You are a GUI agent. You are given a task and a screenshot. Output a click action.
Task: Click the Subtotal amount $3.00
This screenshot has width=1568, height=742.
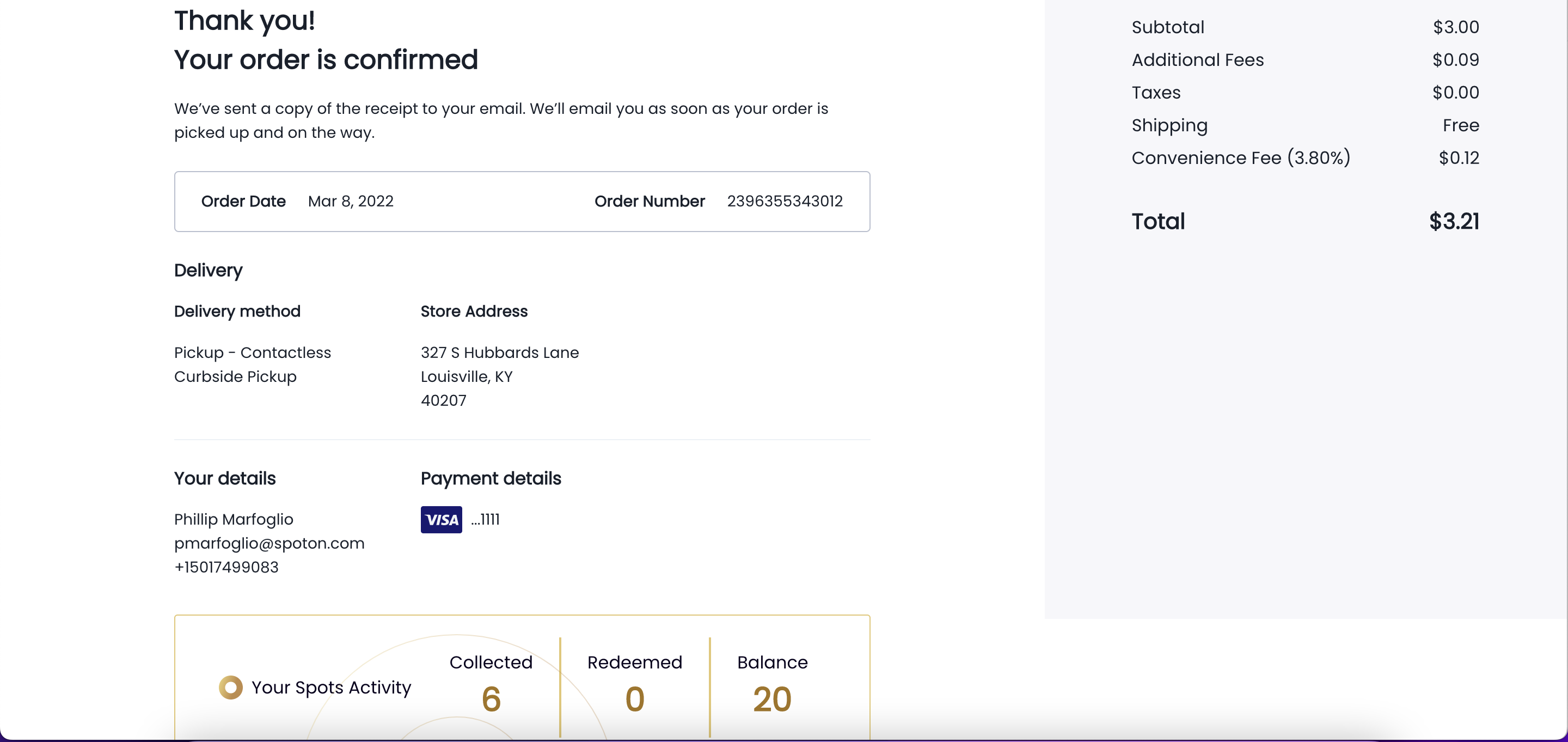pos(1456,27)
